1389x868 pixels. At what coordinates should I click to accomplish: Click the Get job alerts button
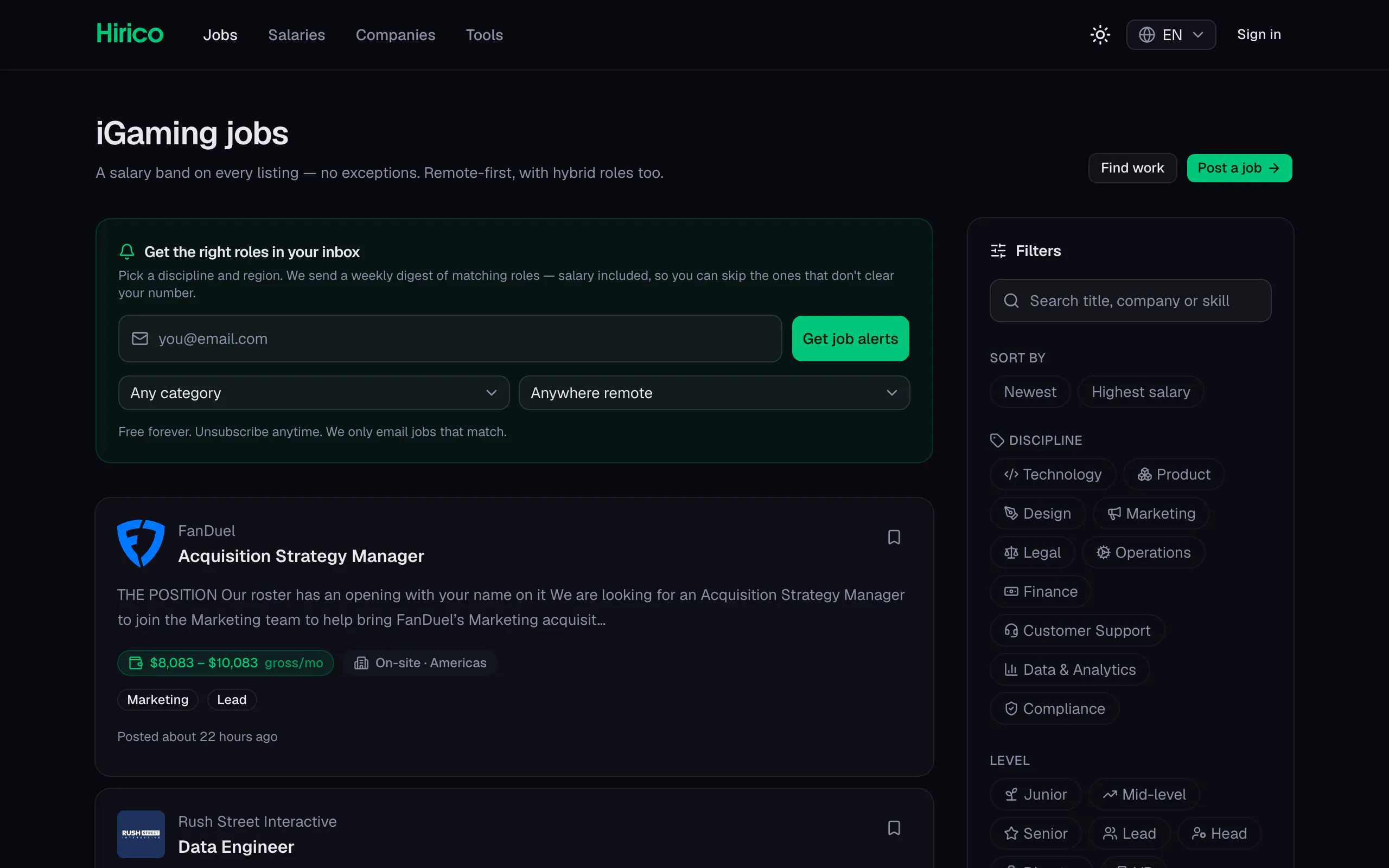pyautogui.click(x=850, y=339)
